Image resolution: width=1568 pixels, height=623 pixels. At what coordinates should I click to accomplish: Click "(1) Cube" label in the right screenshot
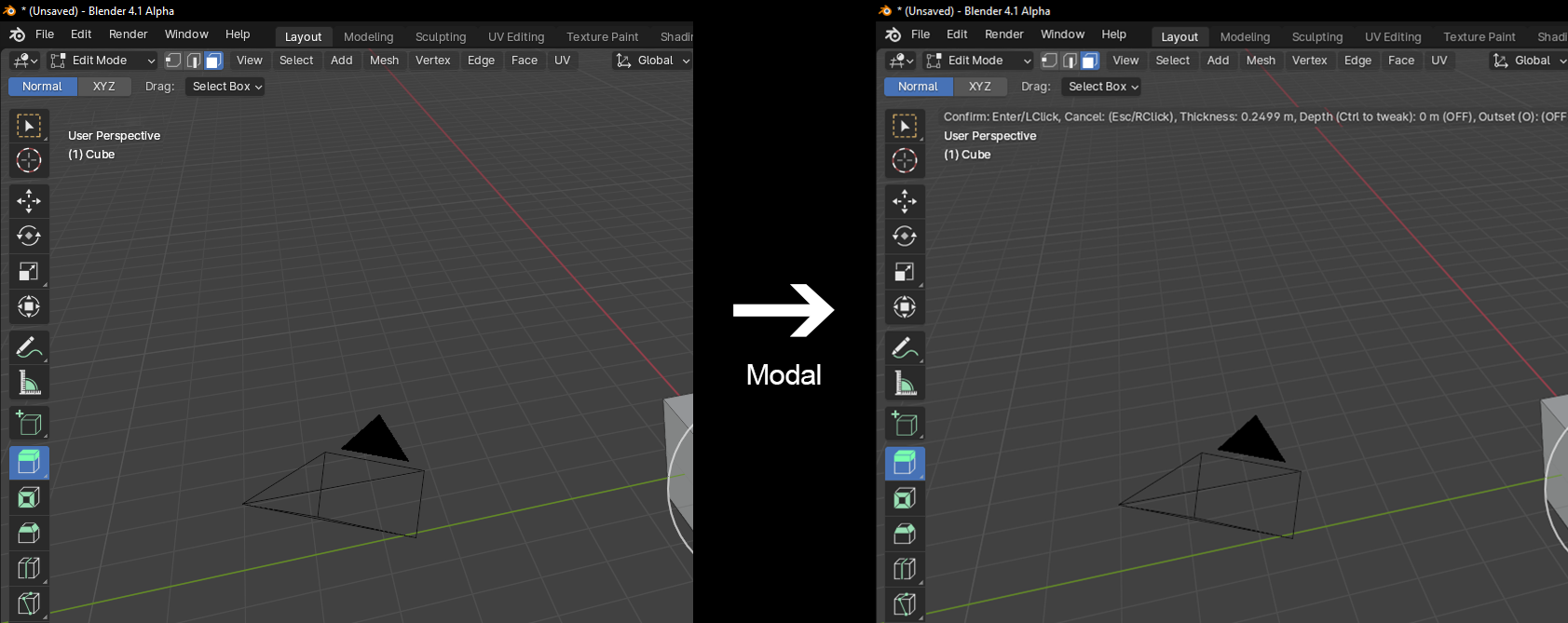[x=967, y=155]
